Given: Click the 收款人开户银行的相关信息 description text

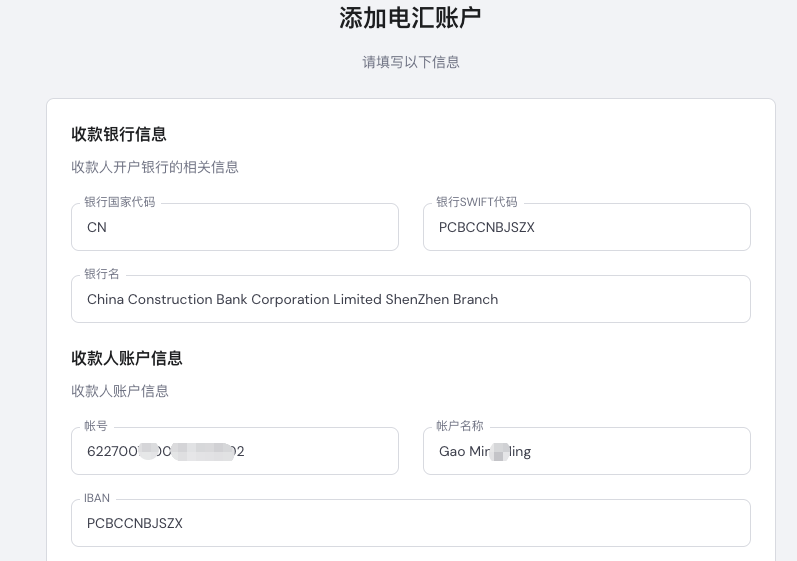Looking at the screenshot, I should click(x=154, y=167).
